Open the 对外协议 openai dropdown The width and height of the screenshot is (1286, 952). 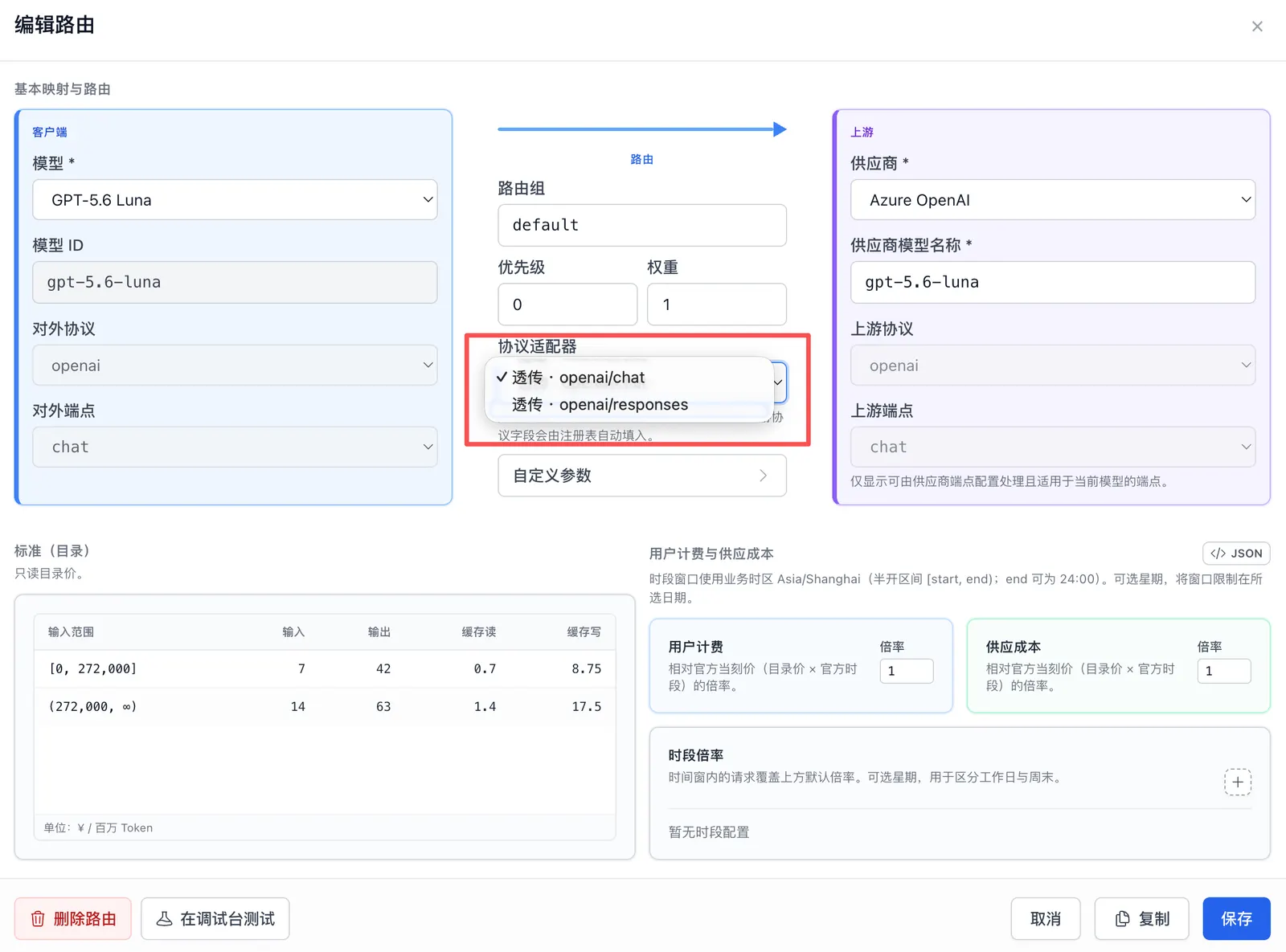235,366
